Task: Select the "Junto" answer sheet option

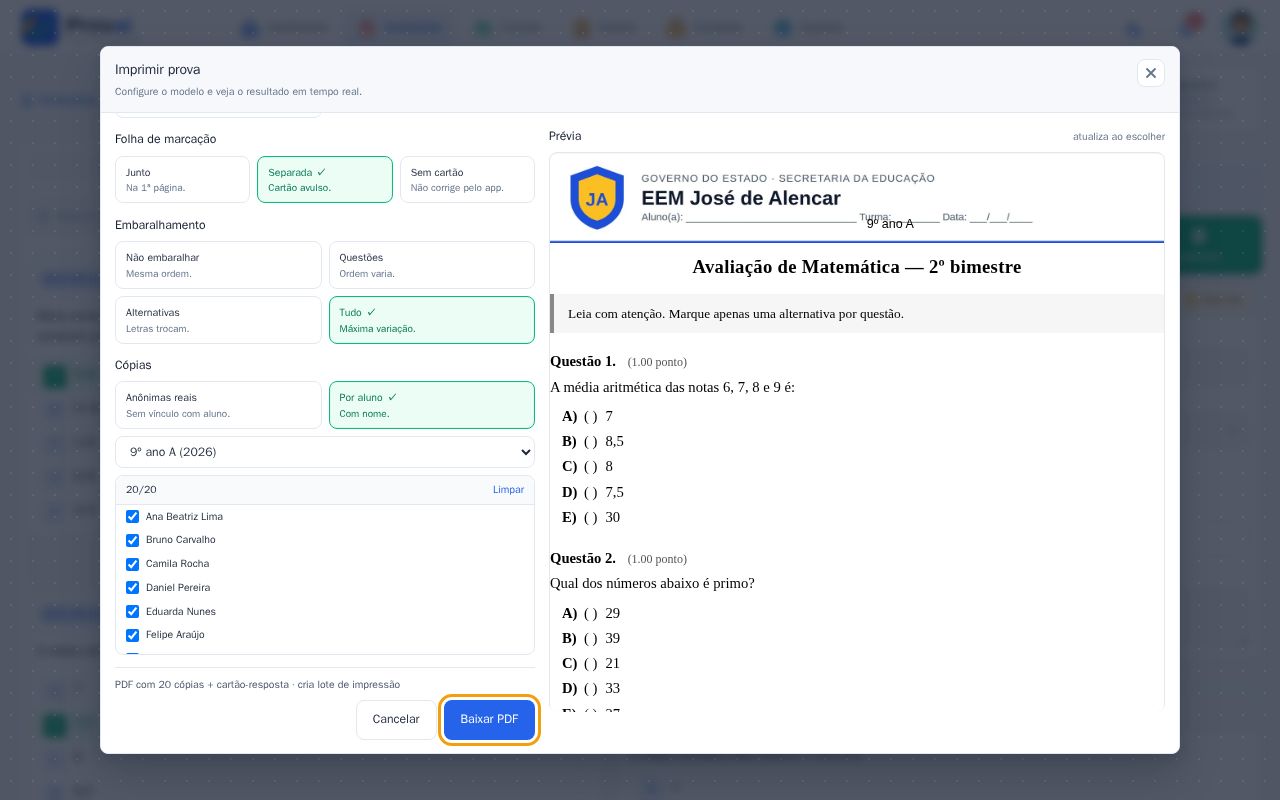Action: 182,179
